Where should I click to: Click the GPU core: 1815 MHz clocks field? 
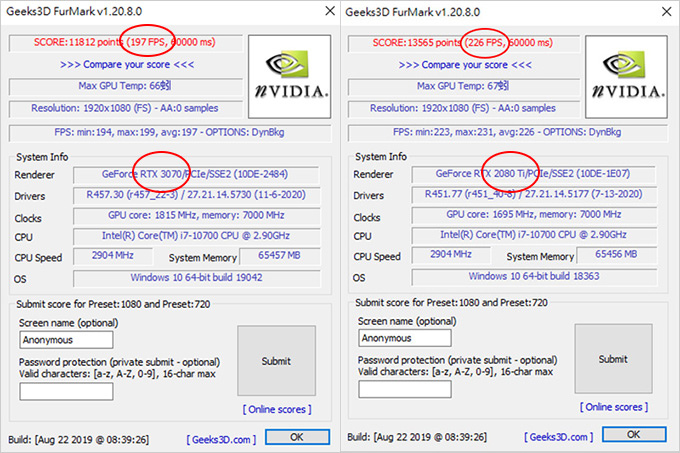[x=196, y=215]
